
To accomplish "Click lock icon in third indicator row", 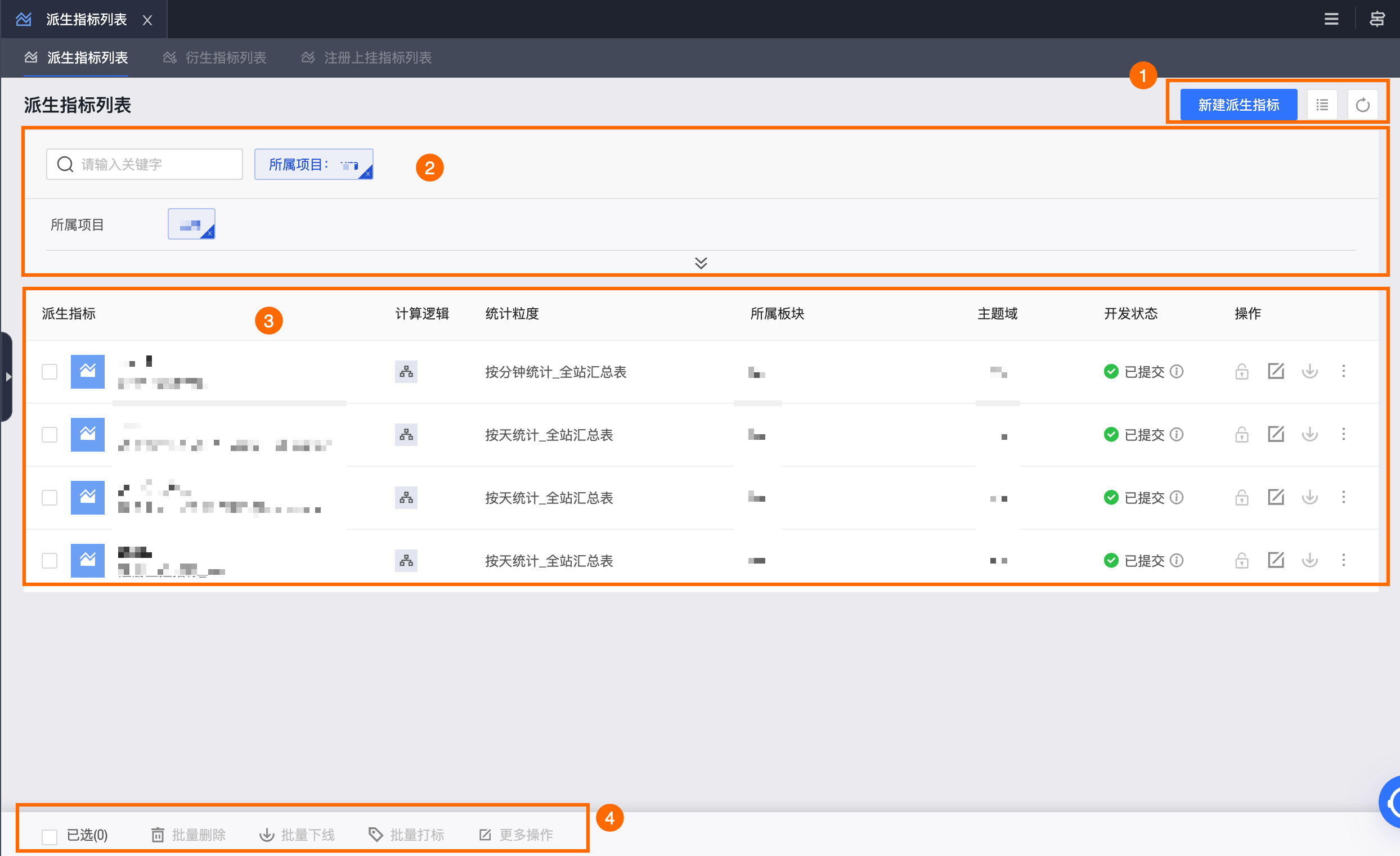I will [x=1241, y=498].
